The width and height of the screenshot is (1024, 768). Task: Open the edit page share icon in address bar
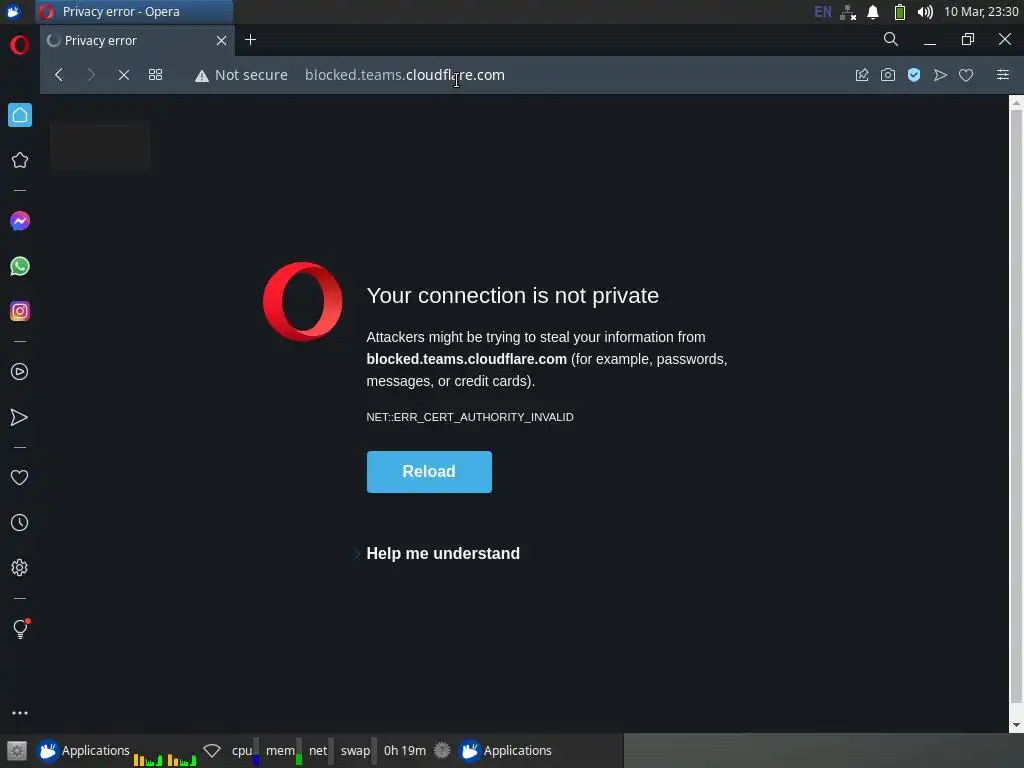pyautogui.click(x=862, y=75)
